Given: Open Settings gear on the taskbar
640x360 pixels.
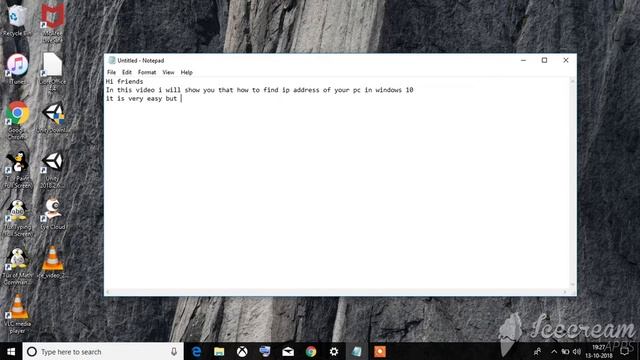Looking at the screenshot, I should (334, 351).
